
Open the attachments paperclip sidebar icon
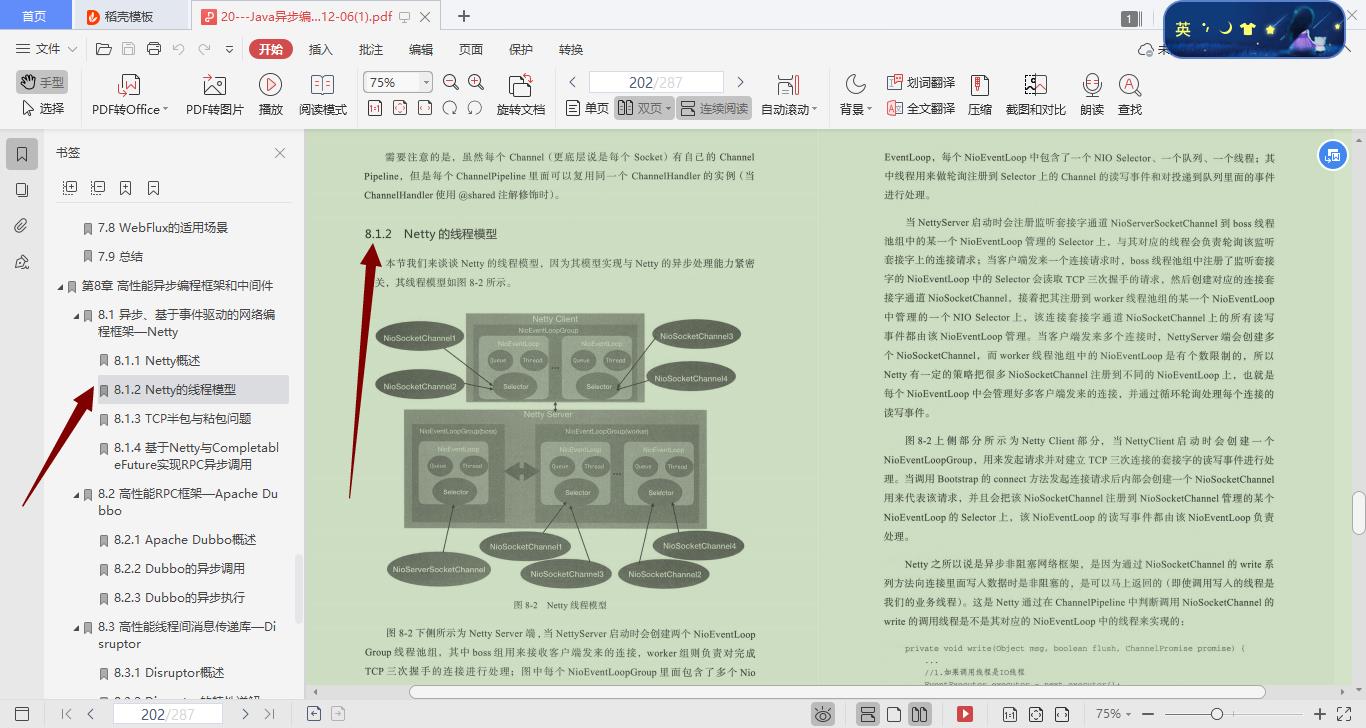tap(22, 226)
